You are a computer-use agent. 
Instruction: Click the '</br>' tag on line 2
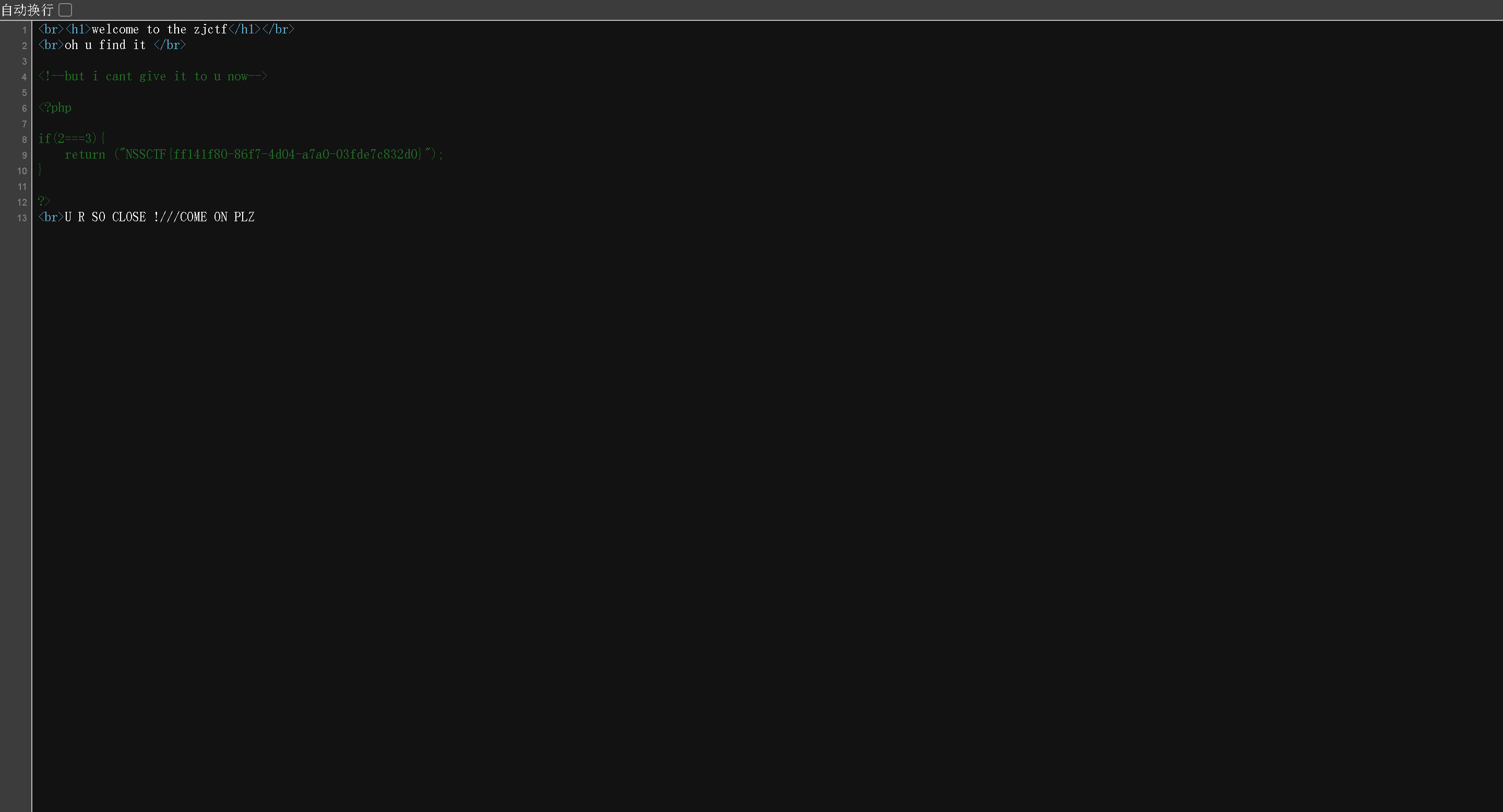tap(170, 45)
